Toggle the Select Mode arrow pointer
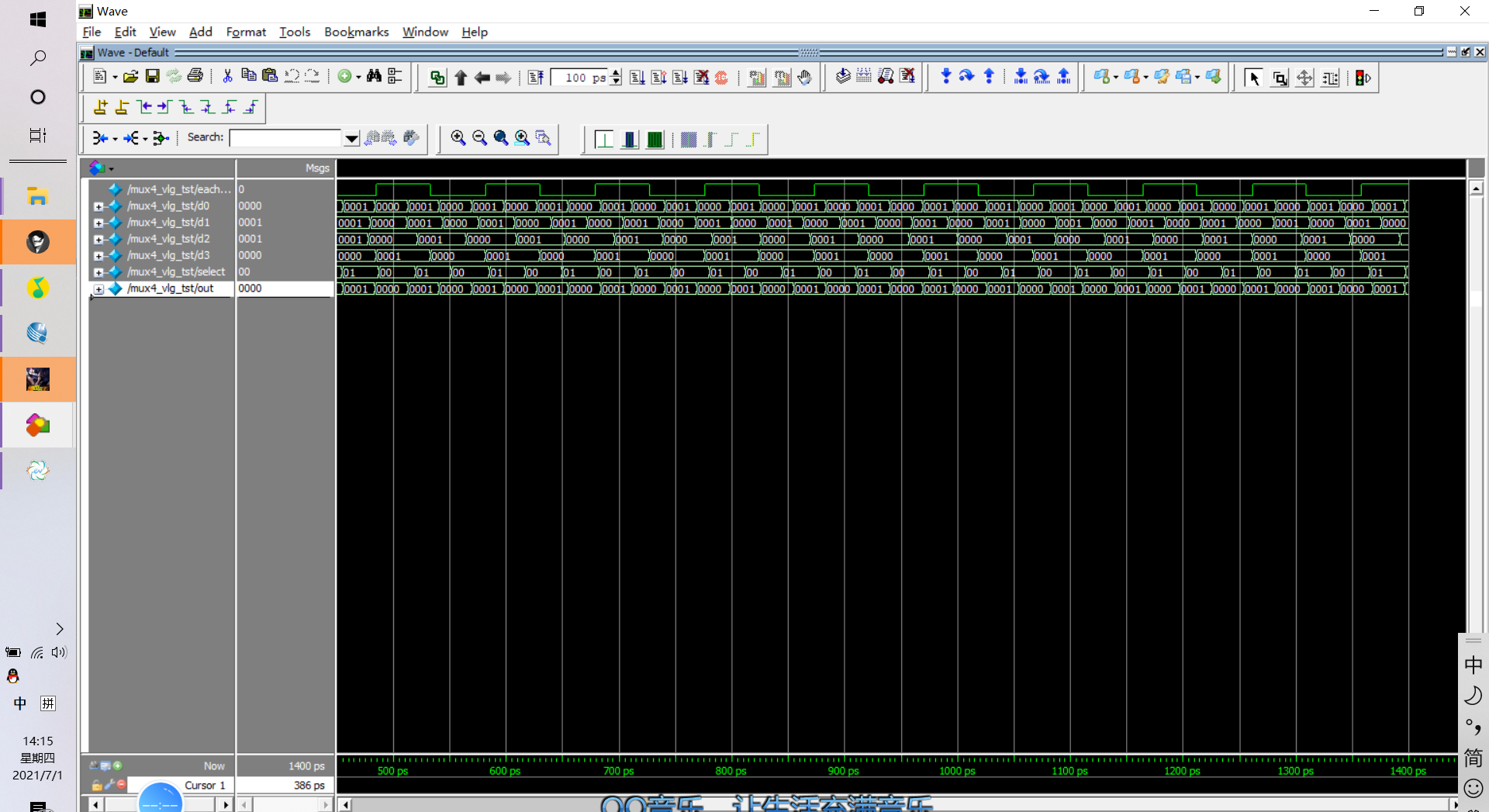This screenshot has width=1489, height=812. [x=1253, y=78]
